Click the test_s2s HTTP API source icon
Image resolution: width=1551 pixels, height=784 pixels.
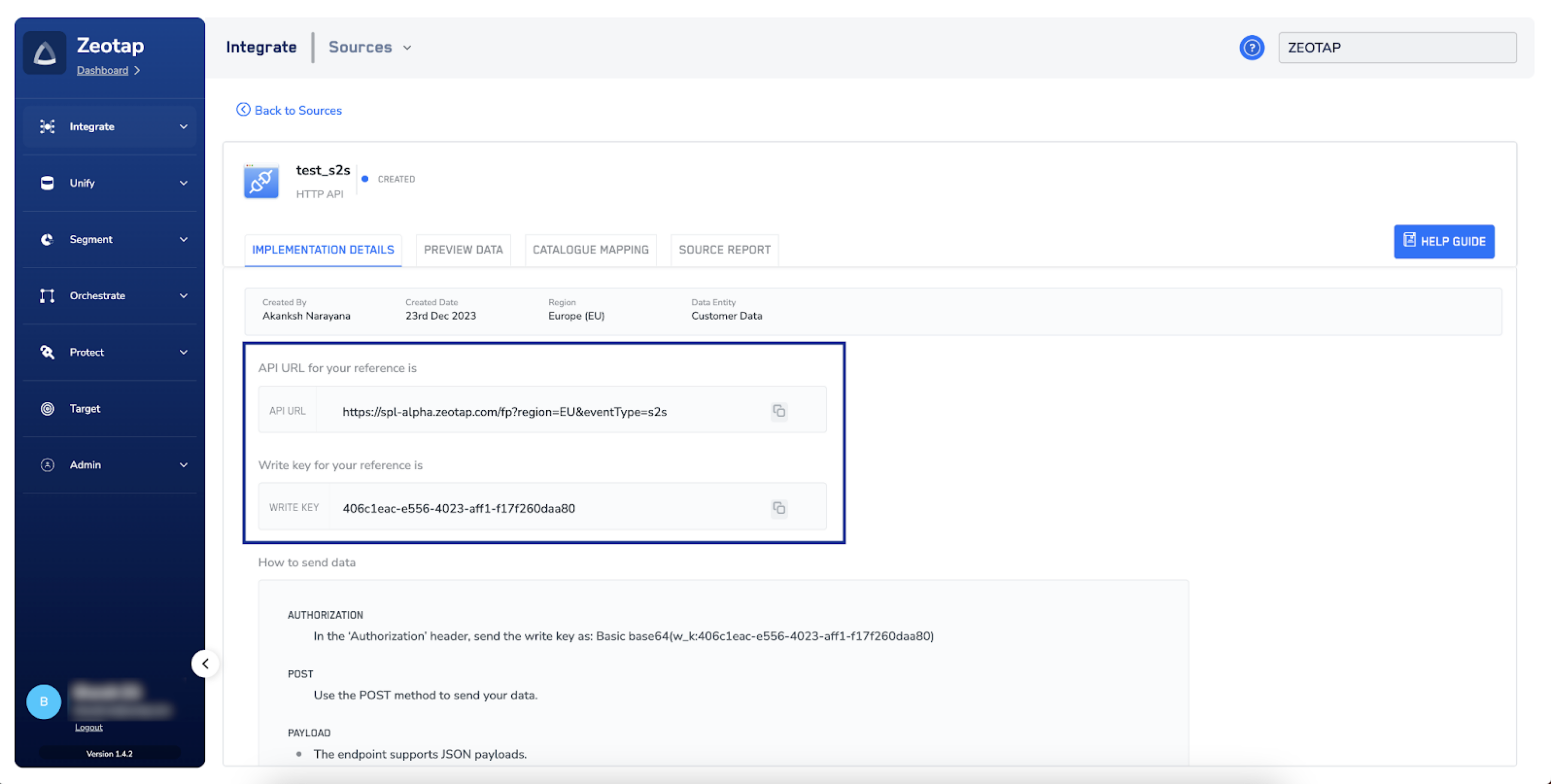point(261,181)
